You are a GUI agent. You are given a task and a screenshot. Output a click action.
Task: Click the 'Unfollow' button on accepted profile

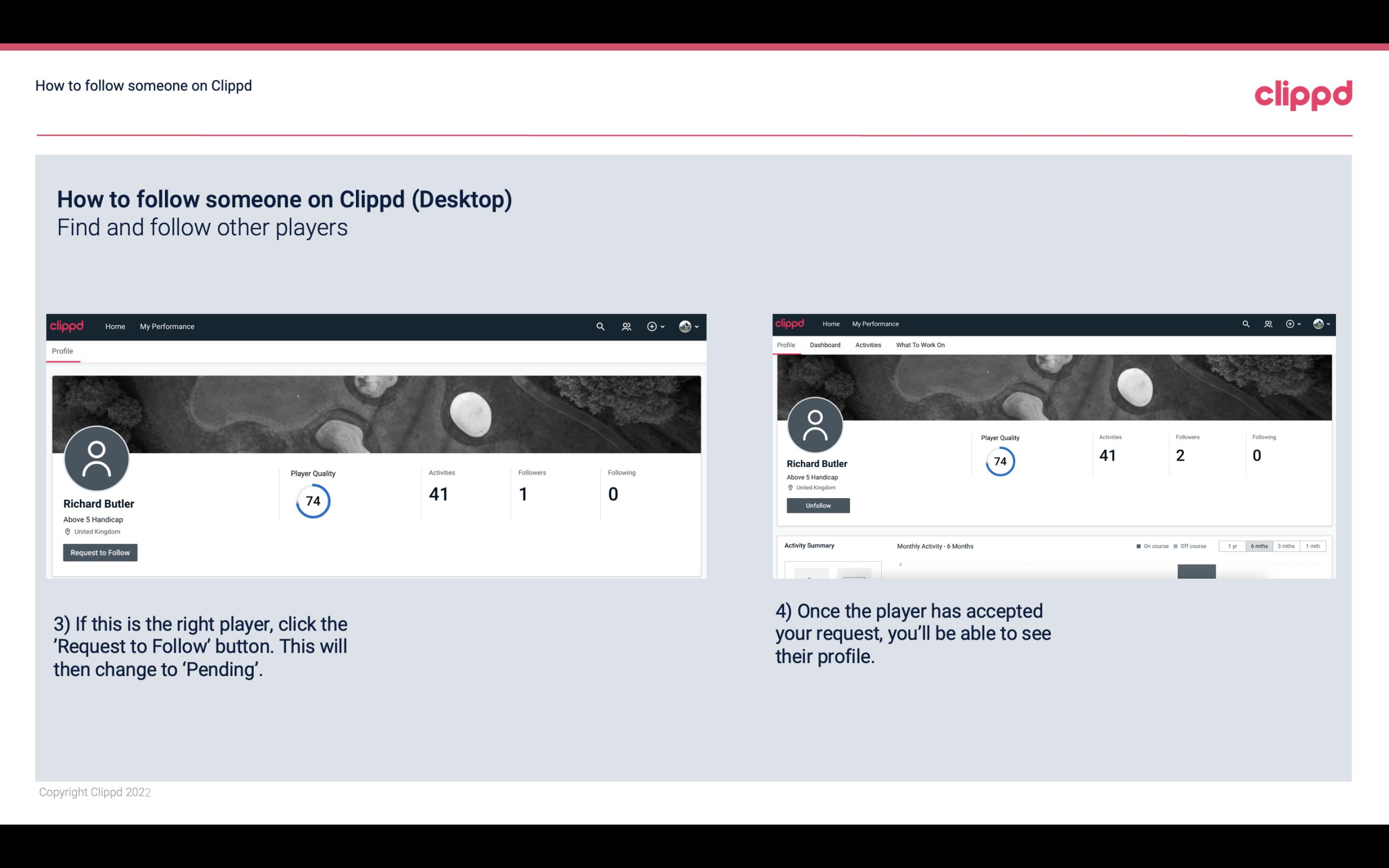pyautogui.click(x=817, y=505)
